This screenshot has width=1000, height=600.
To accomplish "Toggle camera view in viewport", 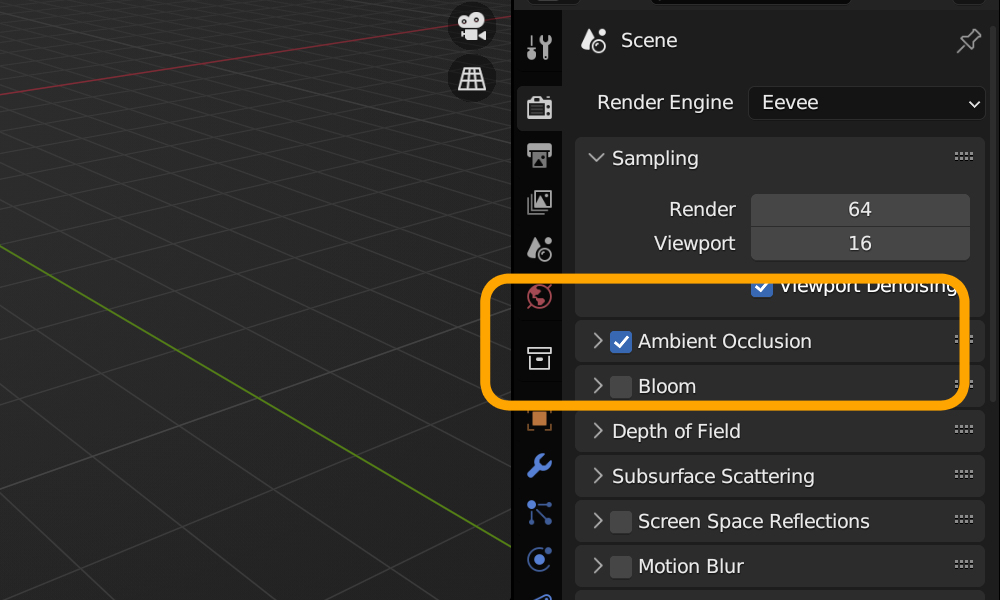I will [x=472, y=27].
